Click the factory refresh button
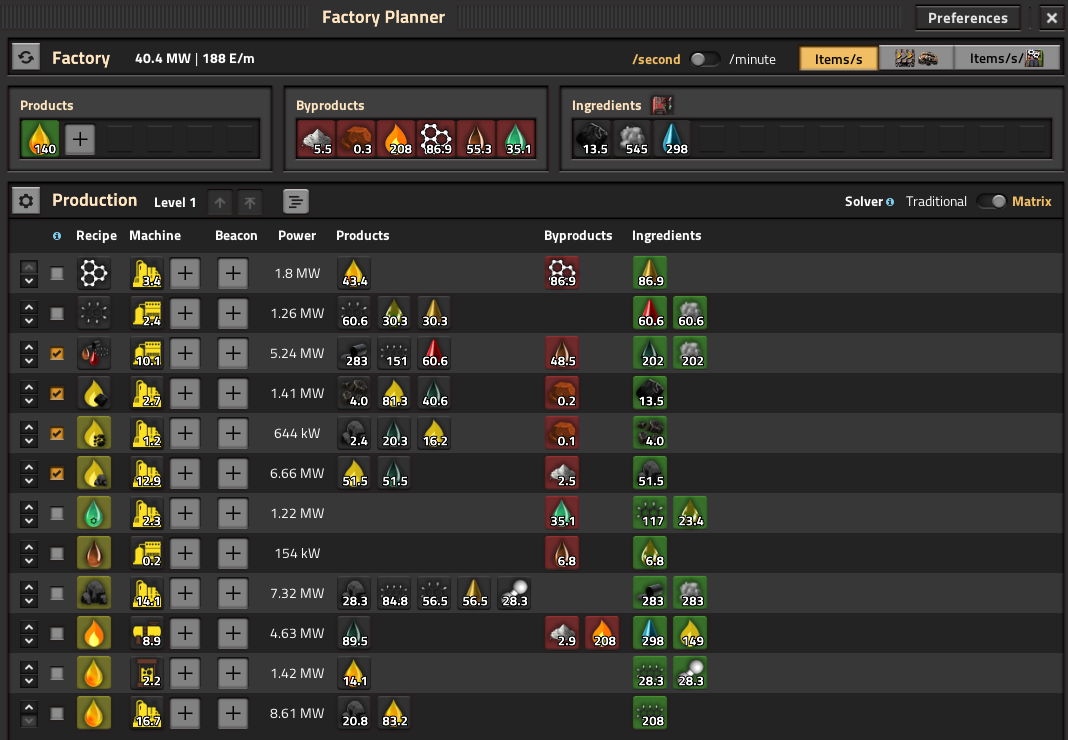The width and height of the screenshot is (1068, 740). pos(26,58)
